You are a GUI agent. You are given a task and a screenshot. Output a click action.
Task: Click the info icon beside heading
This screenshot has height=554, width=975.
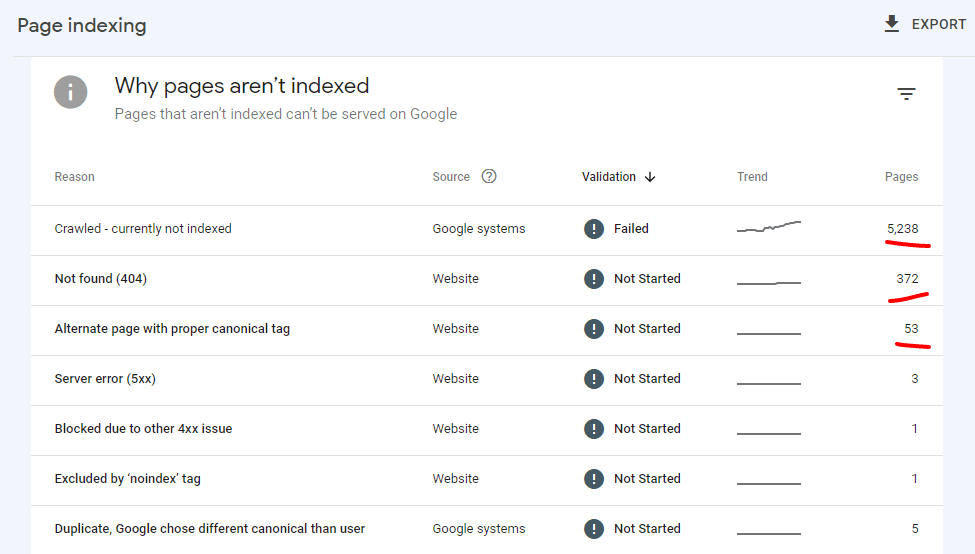(x=70, y=93)
